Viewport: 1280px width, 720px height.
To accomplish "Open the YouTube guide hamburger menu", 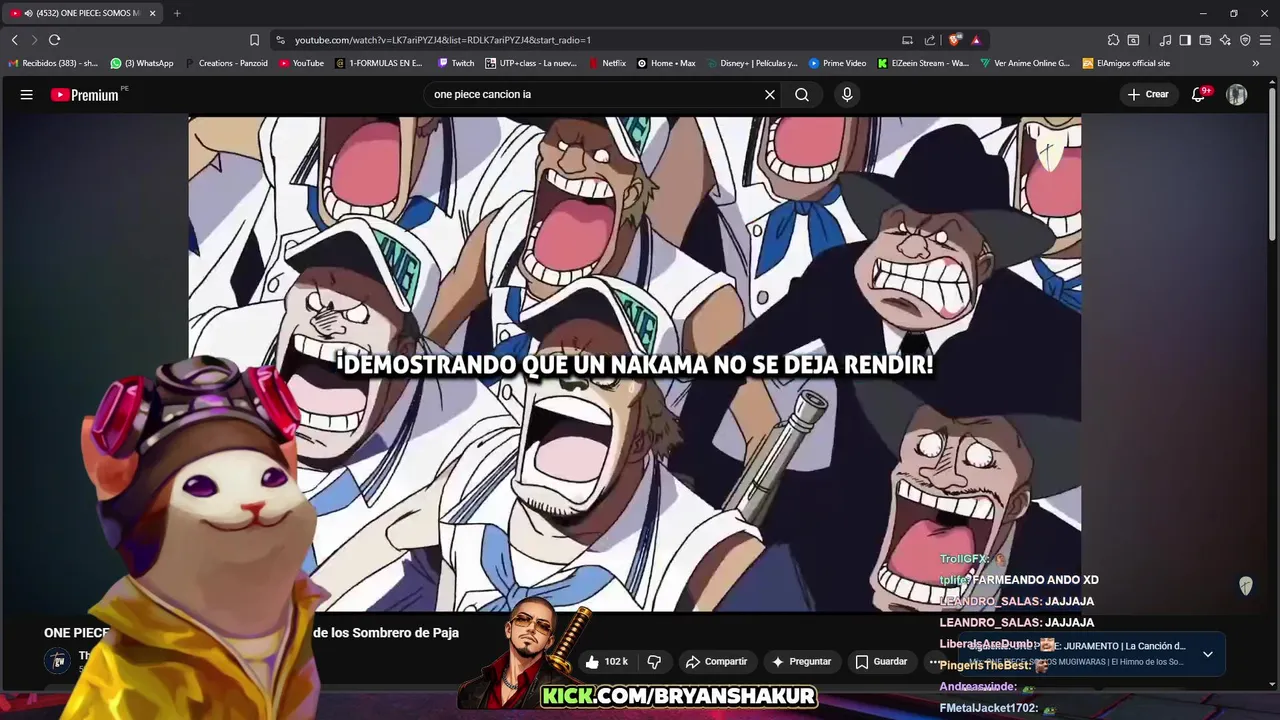I will (x=27, y=95).
